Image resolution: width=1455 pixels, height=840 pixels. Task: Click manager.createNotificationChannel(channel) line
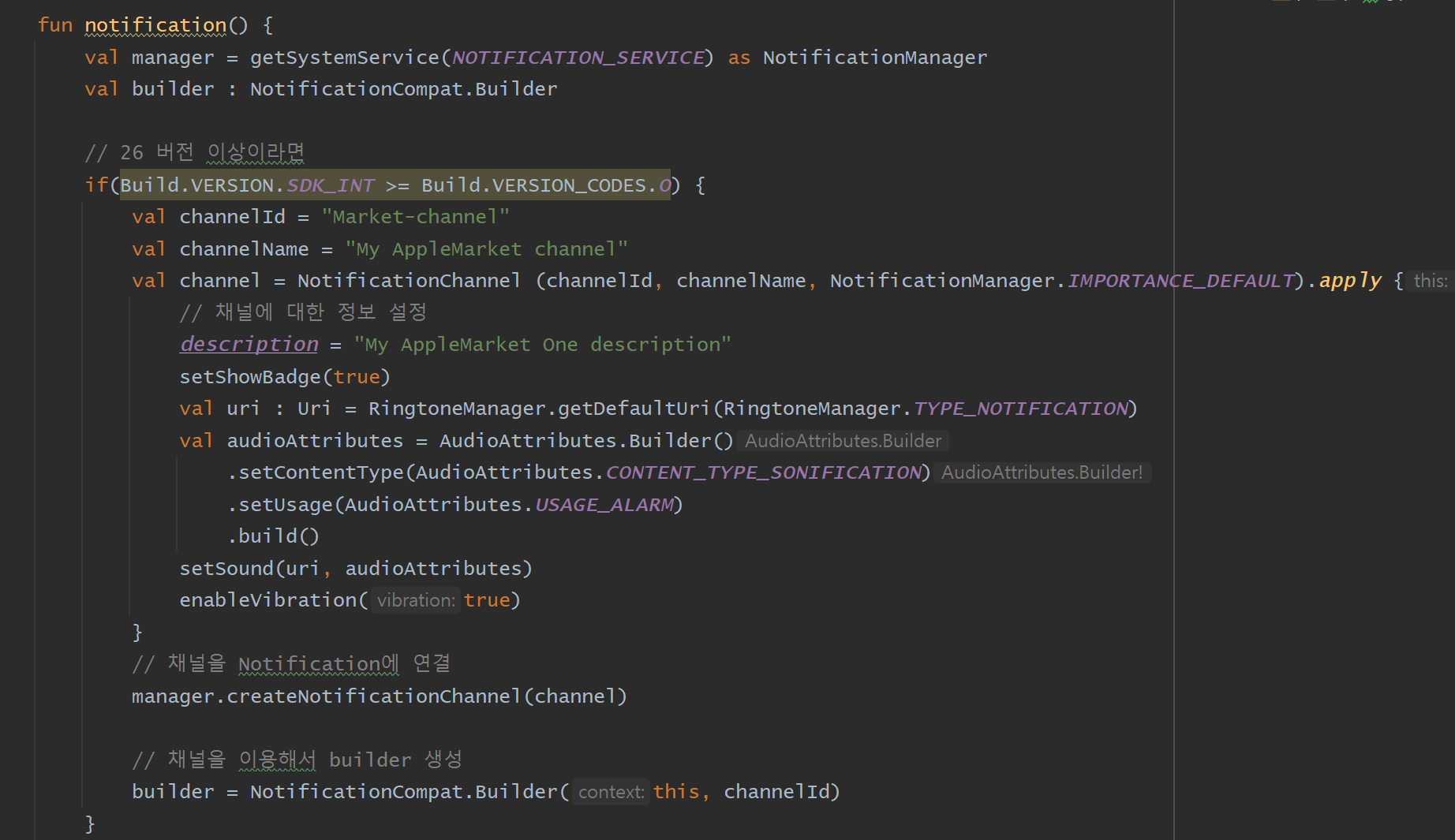coord(380,696)
